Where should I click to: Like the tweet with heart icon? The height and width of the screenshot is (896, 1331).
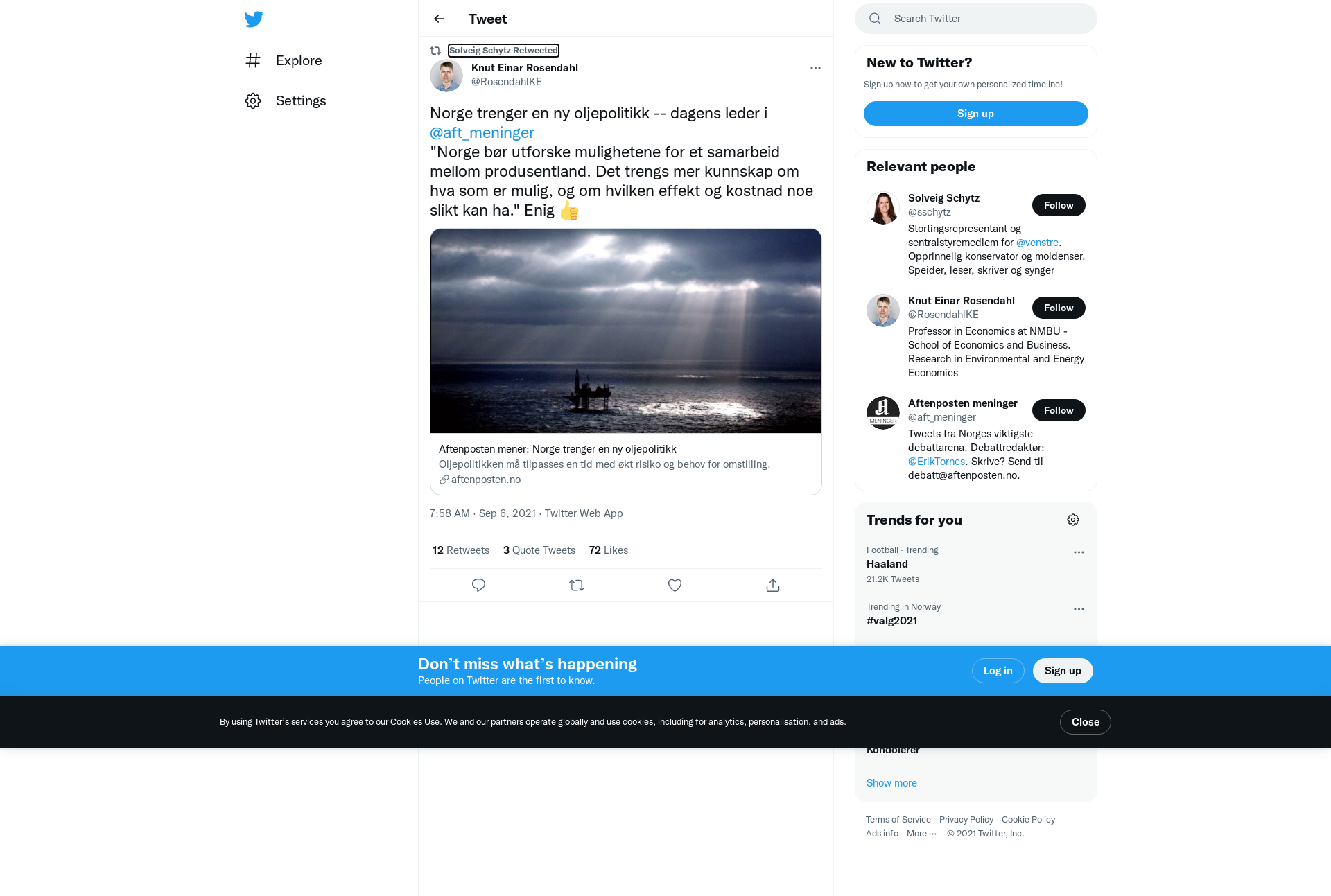(x=675, y=586)
